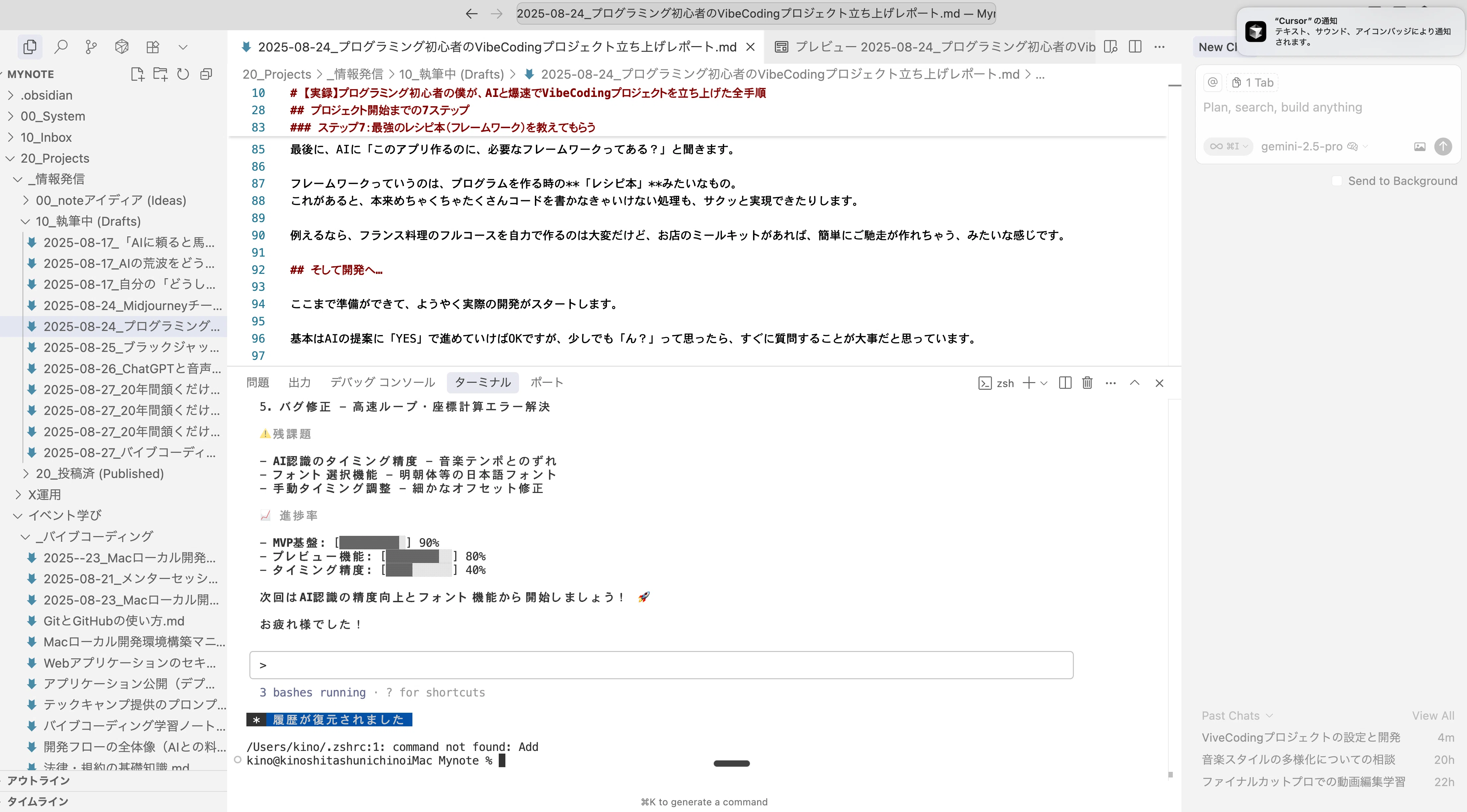1467x812 pixels.
Task: Click View All past chats
Action: [x=1433, y=716]
